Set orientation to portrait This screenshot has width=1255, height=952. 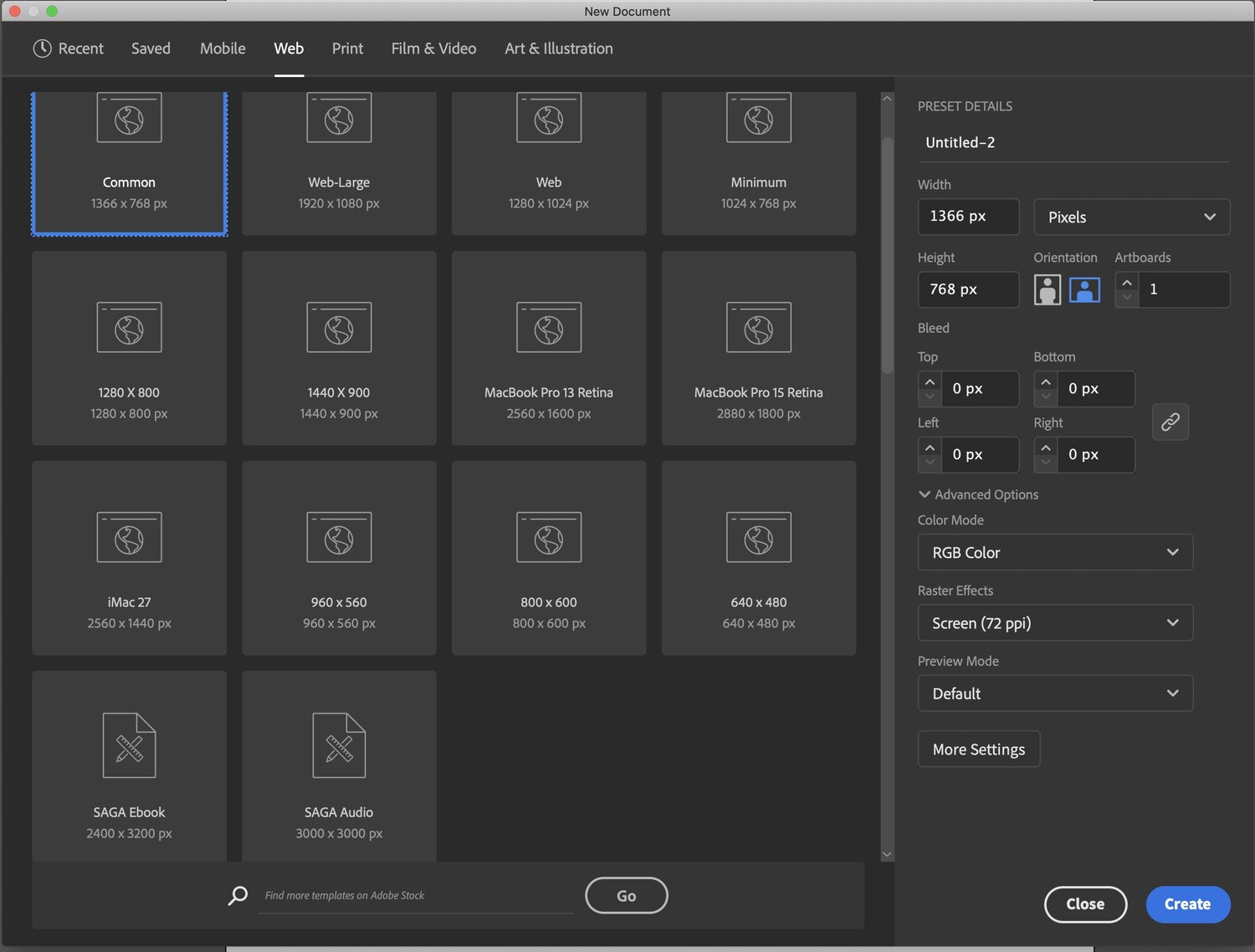click(x=1048, y=289)
